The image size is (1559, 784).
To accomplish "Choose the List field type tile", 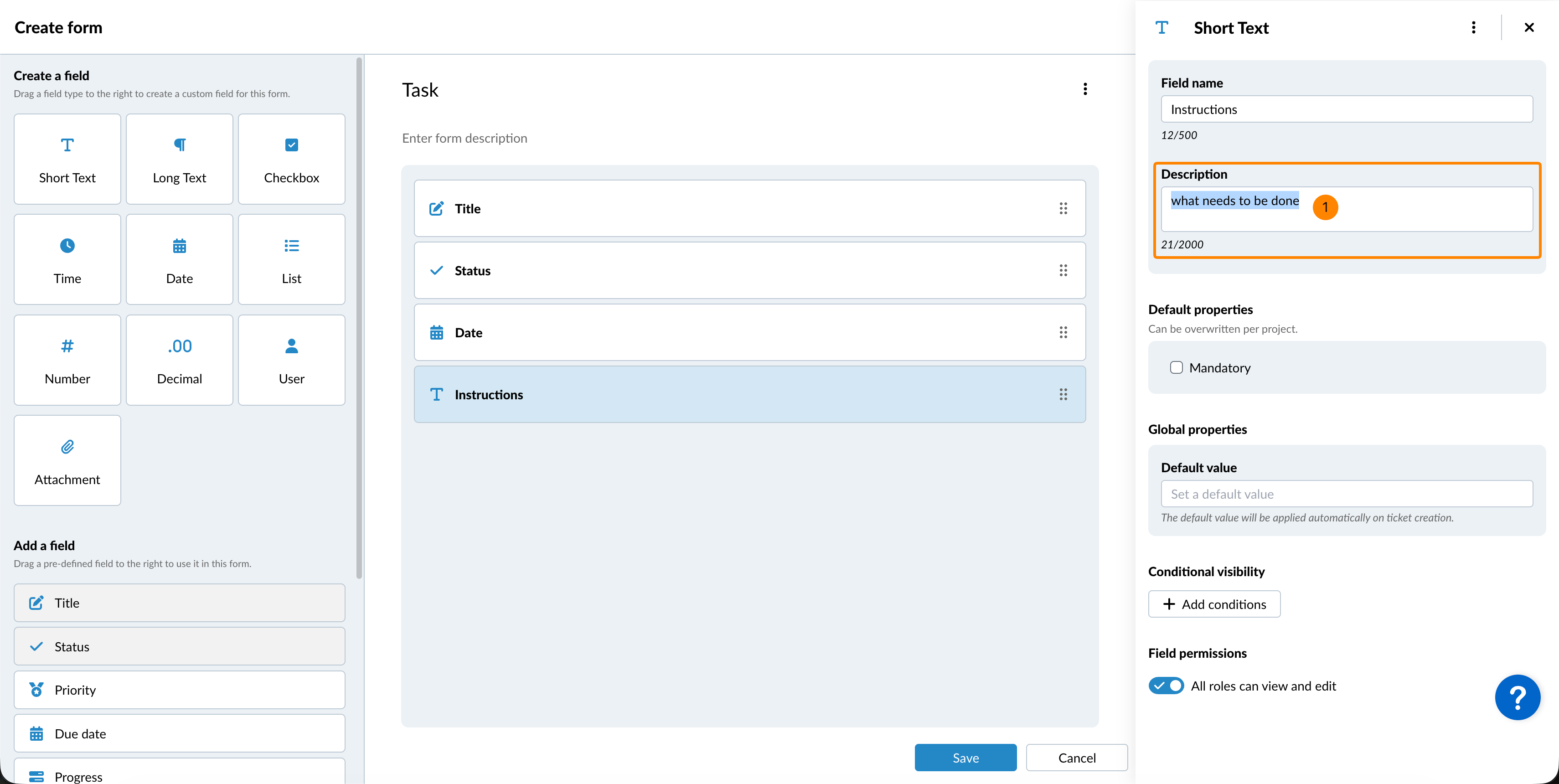I will click(291, 259).
